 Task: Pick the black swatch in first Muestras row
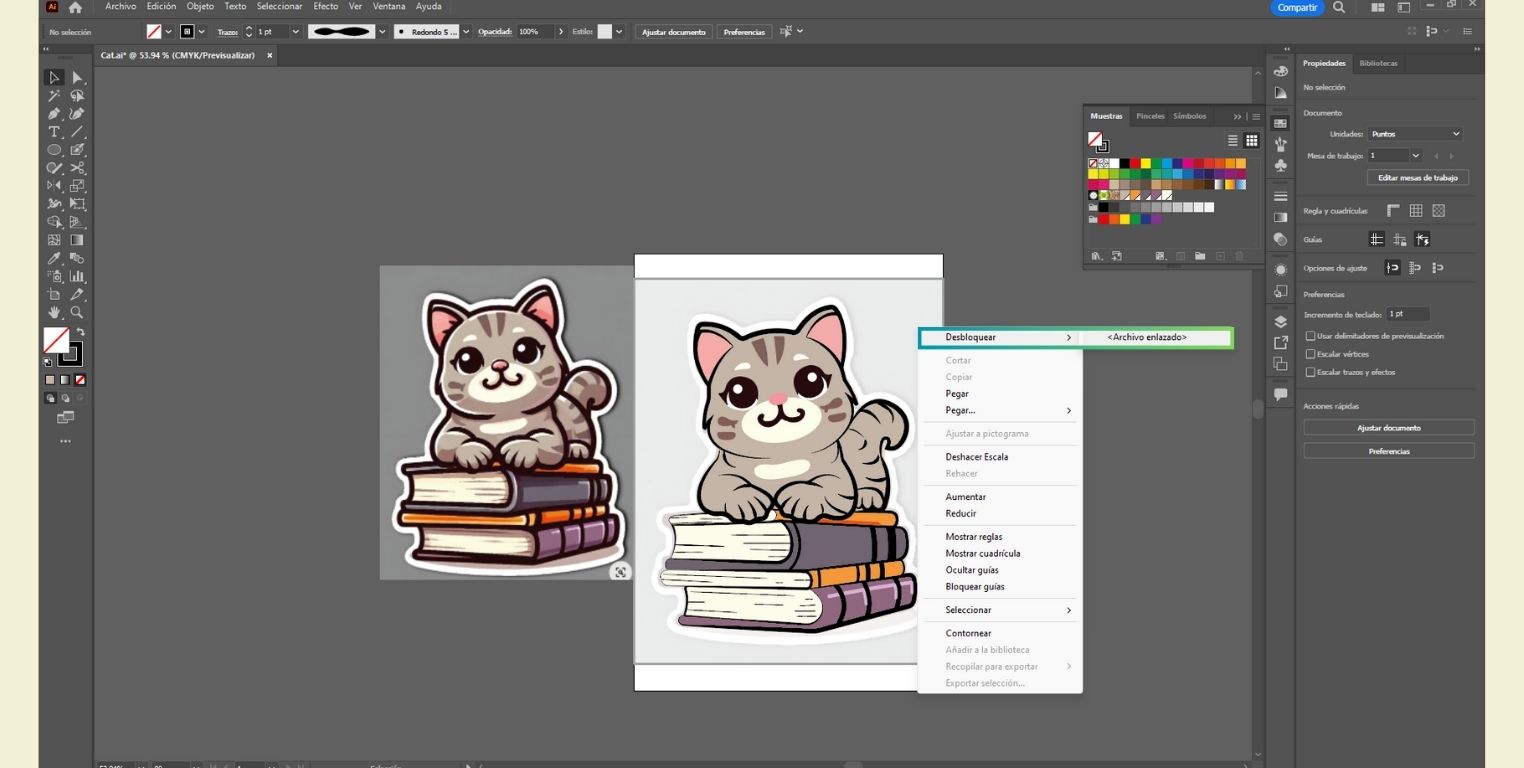coord(1124,163)
